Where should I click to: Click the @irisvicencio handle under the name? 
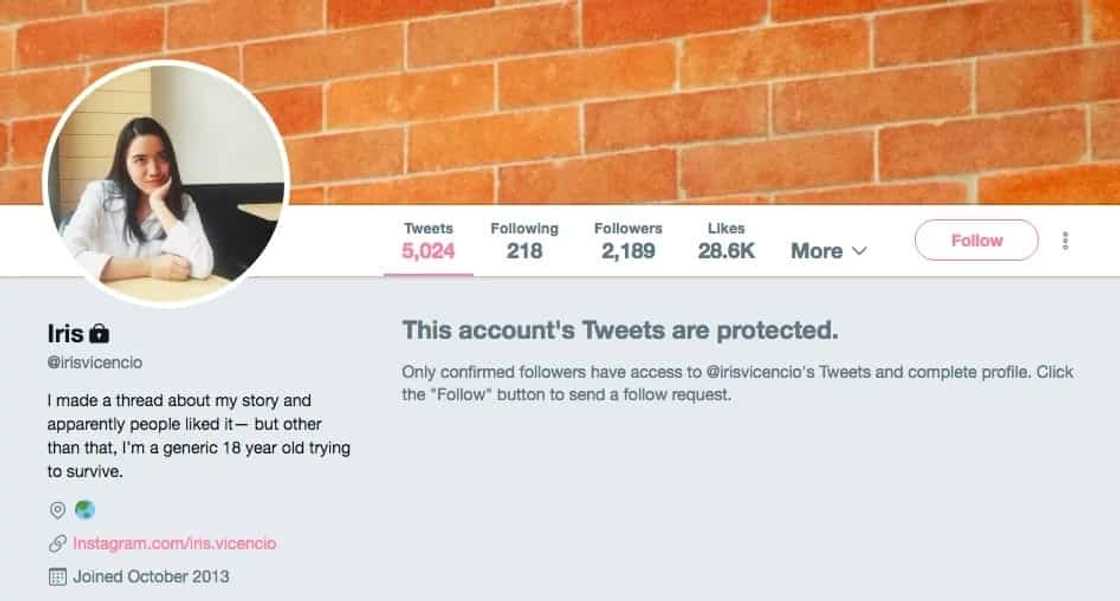coord(95,363)
